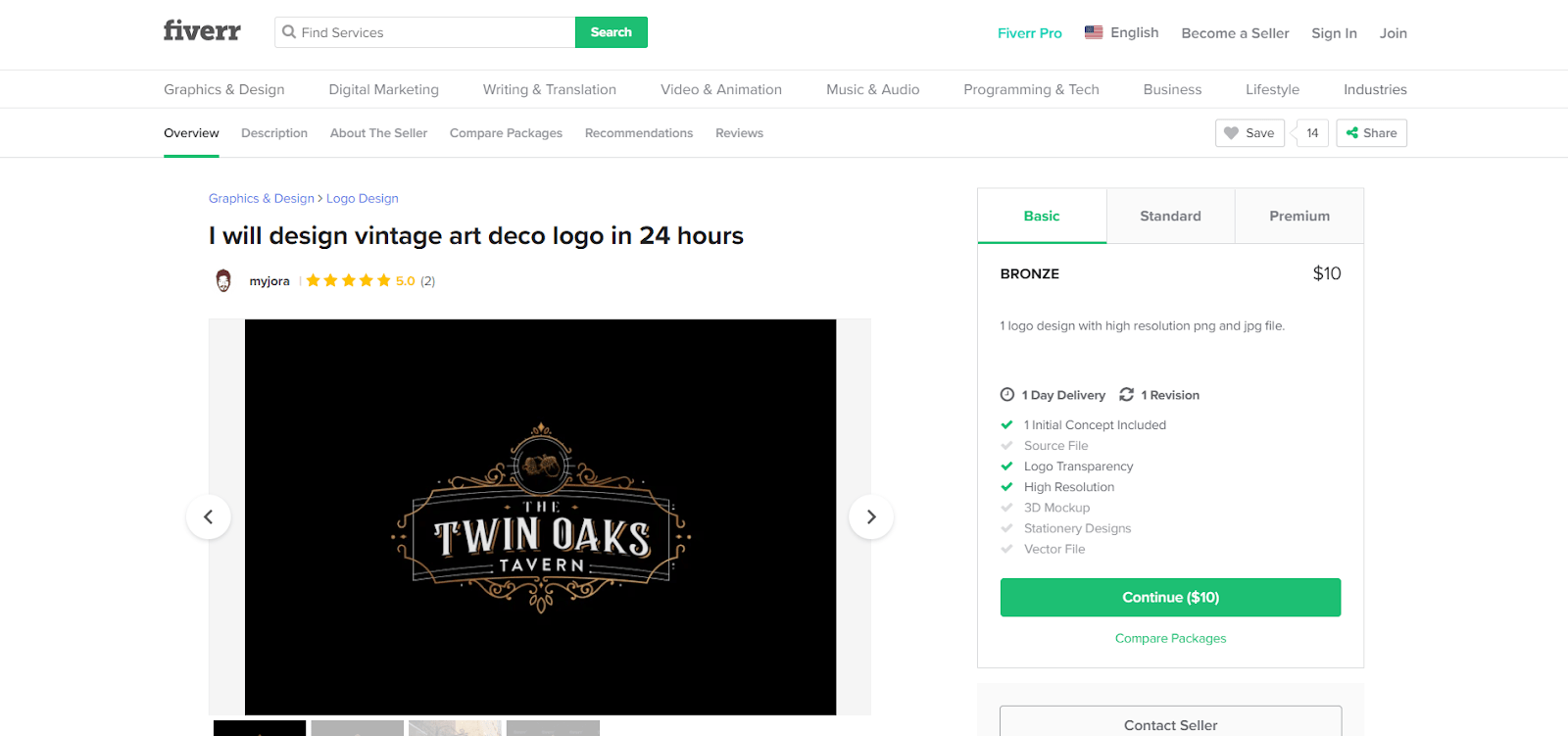Click the heart icon on Save

coord(1232,133)
